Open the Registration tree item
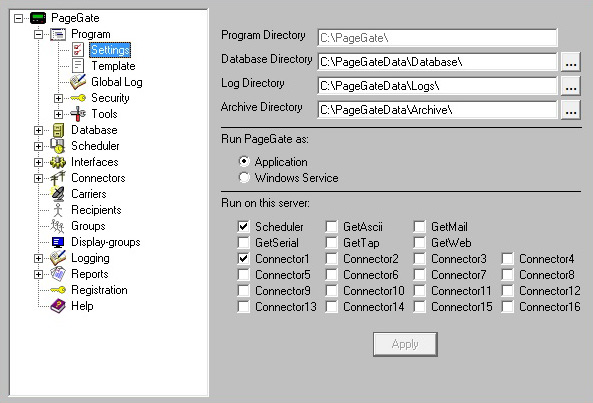The height and width of the screenshot is (403, 593). click(99, 290)
